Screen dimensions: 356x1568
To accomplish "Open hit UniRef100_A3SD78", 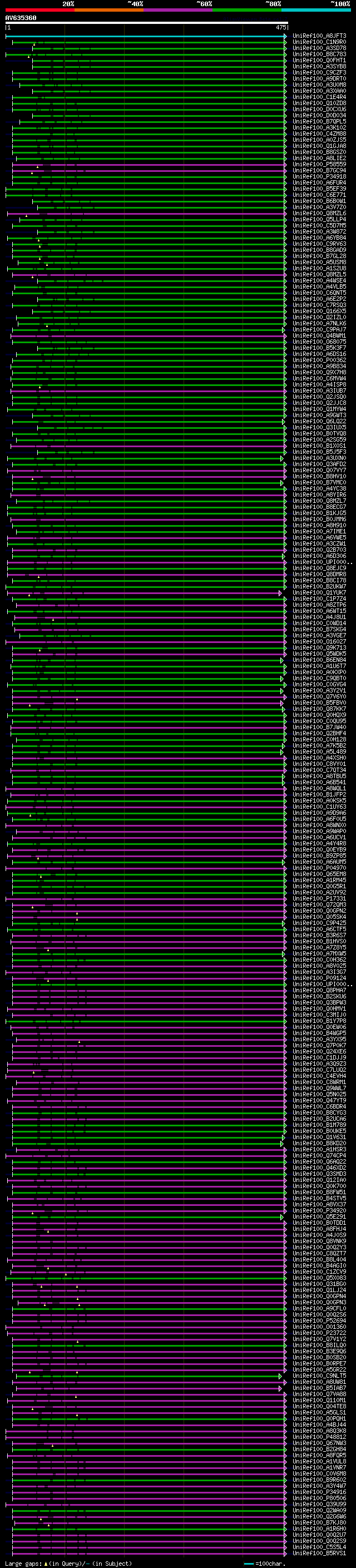I will pos(319,48).
